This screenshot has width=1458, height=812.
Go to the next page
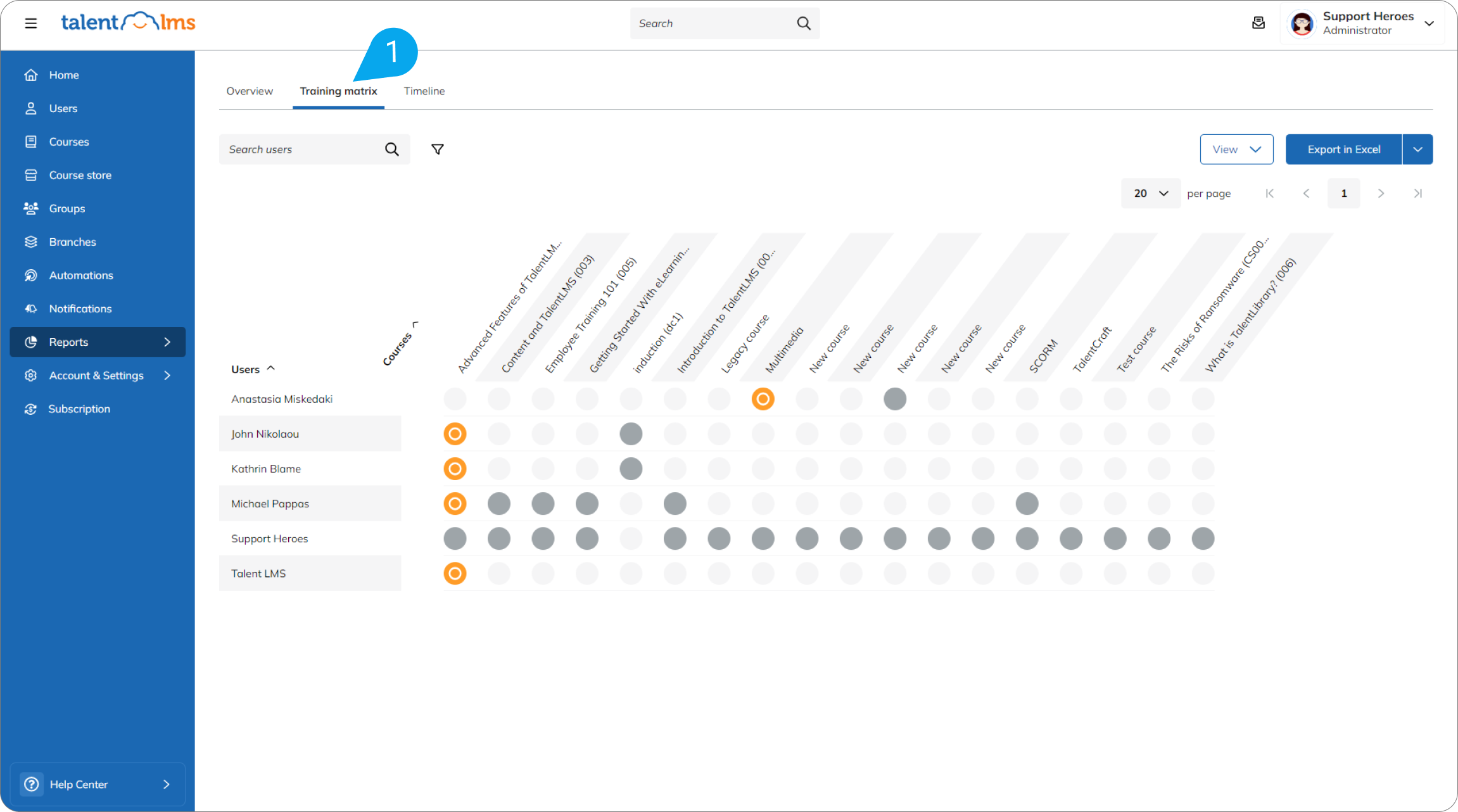[x=1381, y=193]
